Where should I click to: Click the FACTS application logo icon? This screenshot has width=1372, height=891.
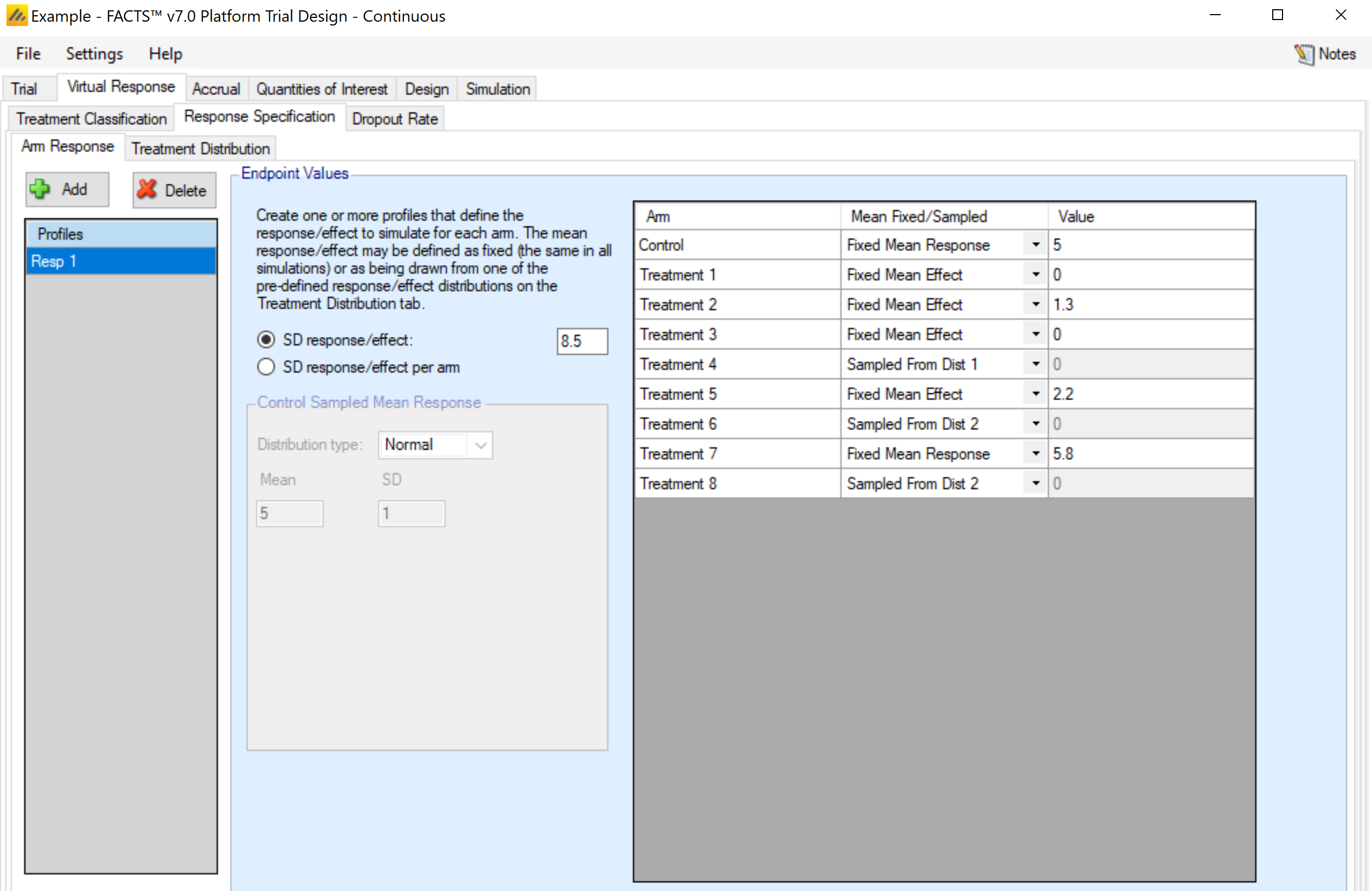click(x=16, y=16)
